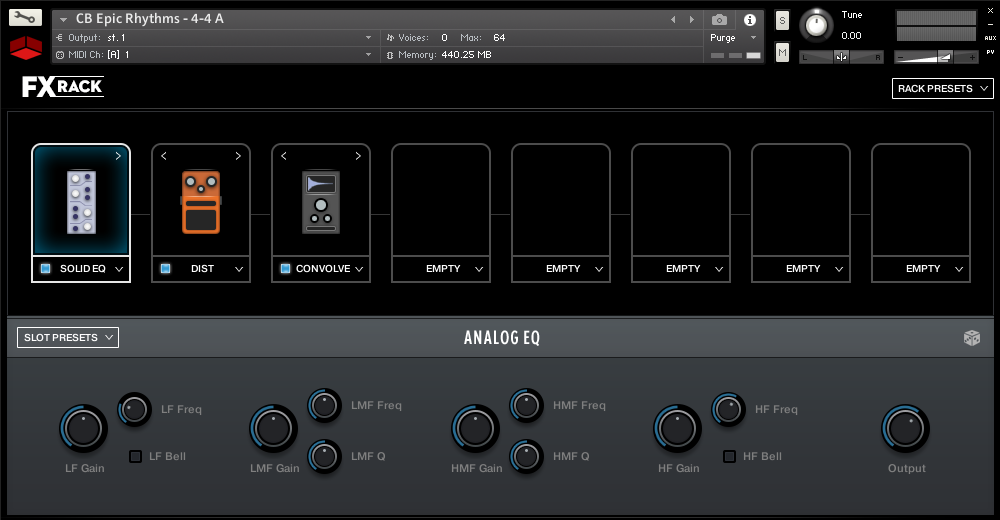The image size is (1000, 520).
Task: Open the SLOT PRESETS dropdown
Action: tap(68, 338)
